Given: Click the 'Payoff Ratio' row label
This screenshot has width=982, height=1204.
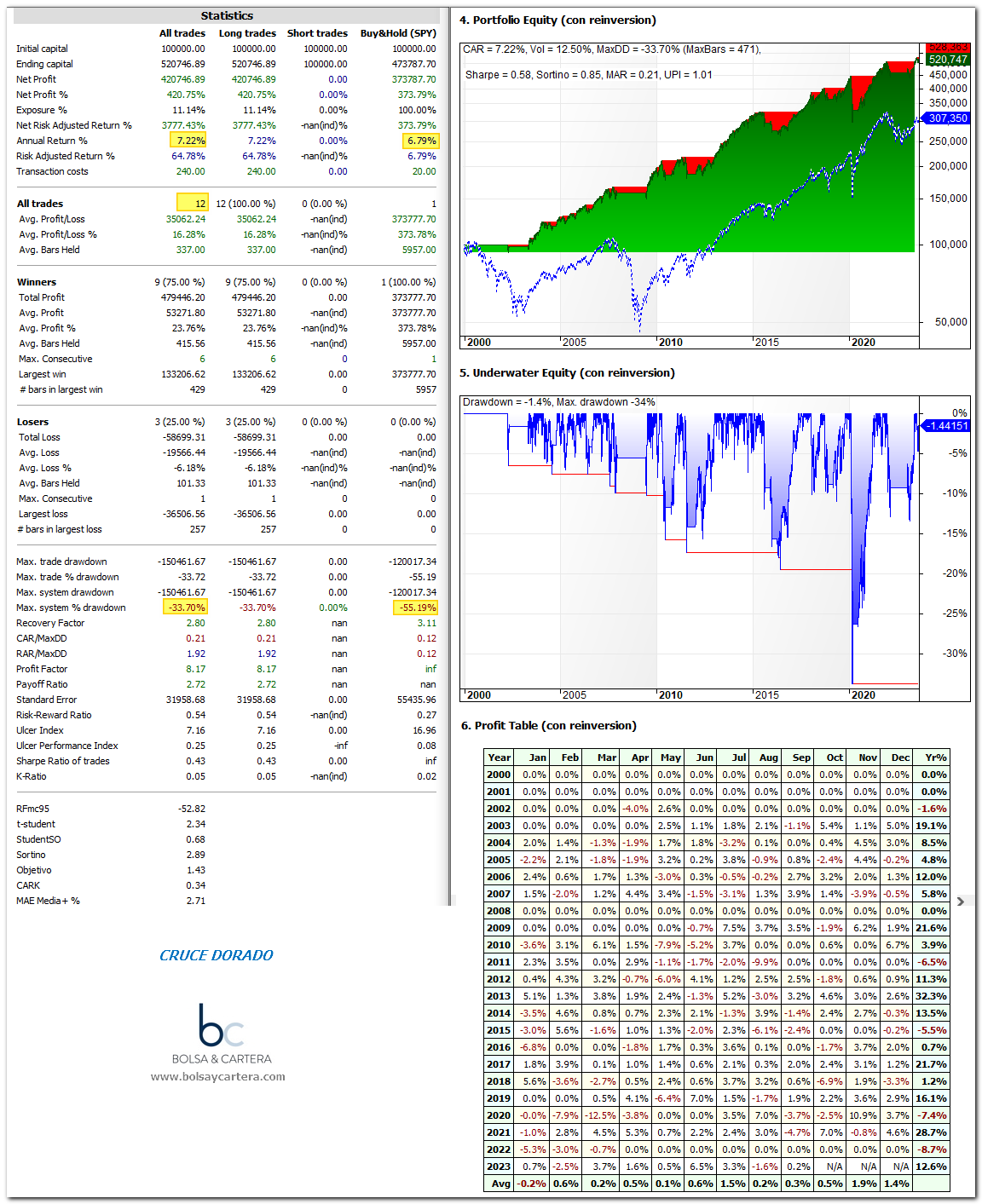Looking at the screenshot, I should tap(42, 684).
